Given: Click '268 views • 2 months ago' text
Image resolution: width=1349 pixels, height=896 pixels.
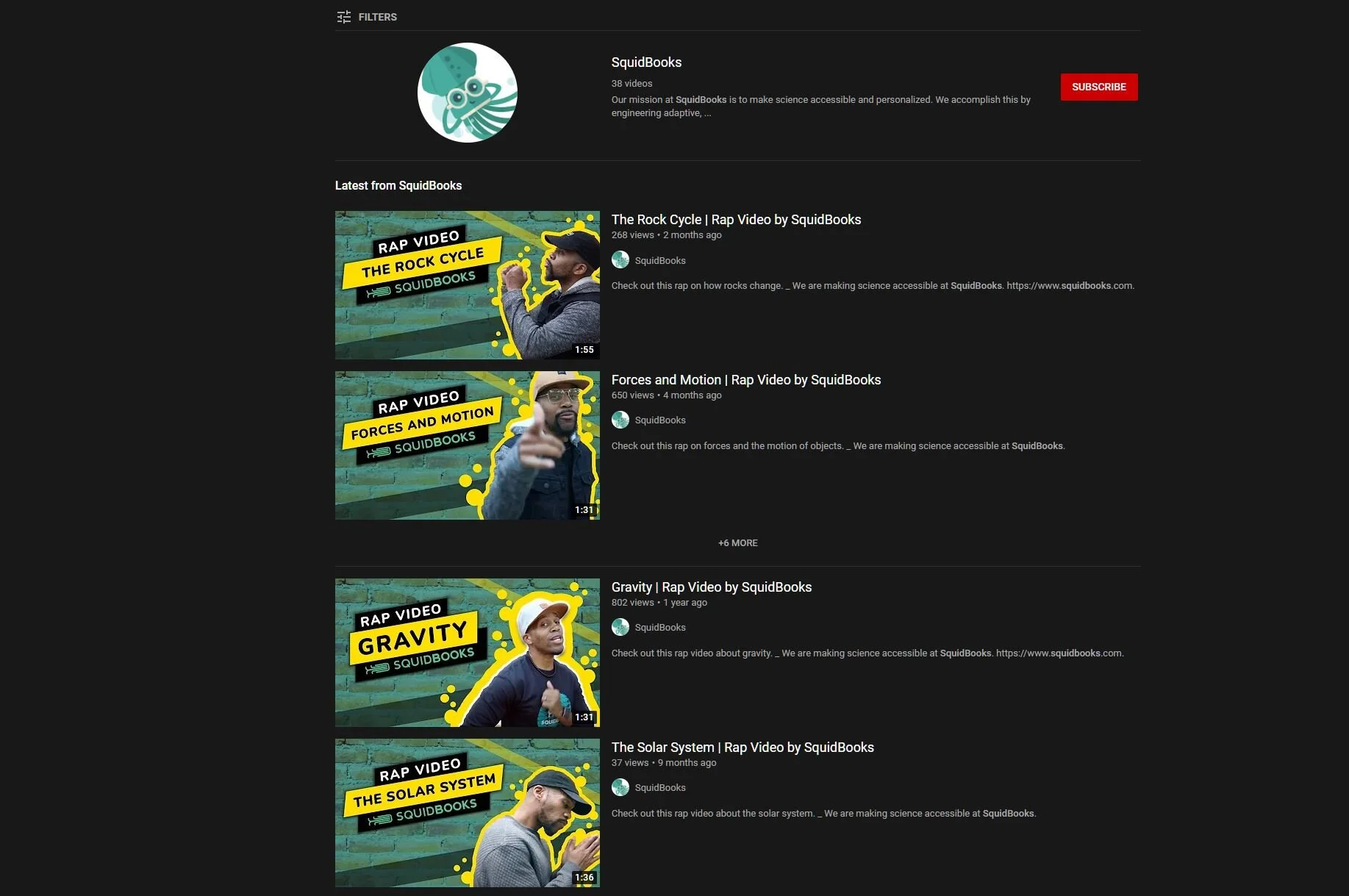Looking at the screenshot, I should [x=667, y=235].
